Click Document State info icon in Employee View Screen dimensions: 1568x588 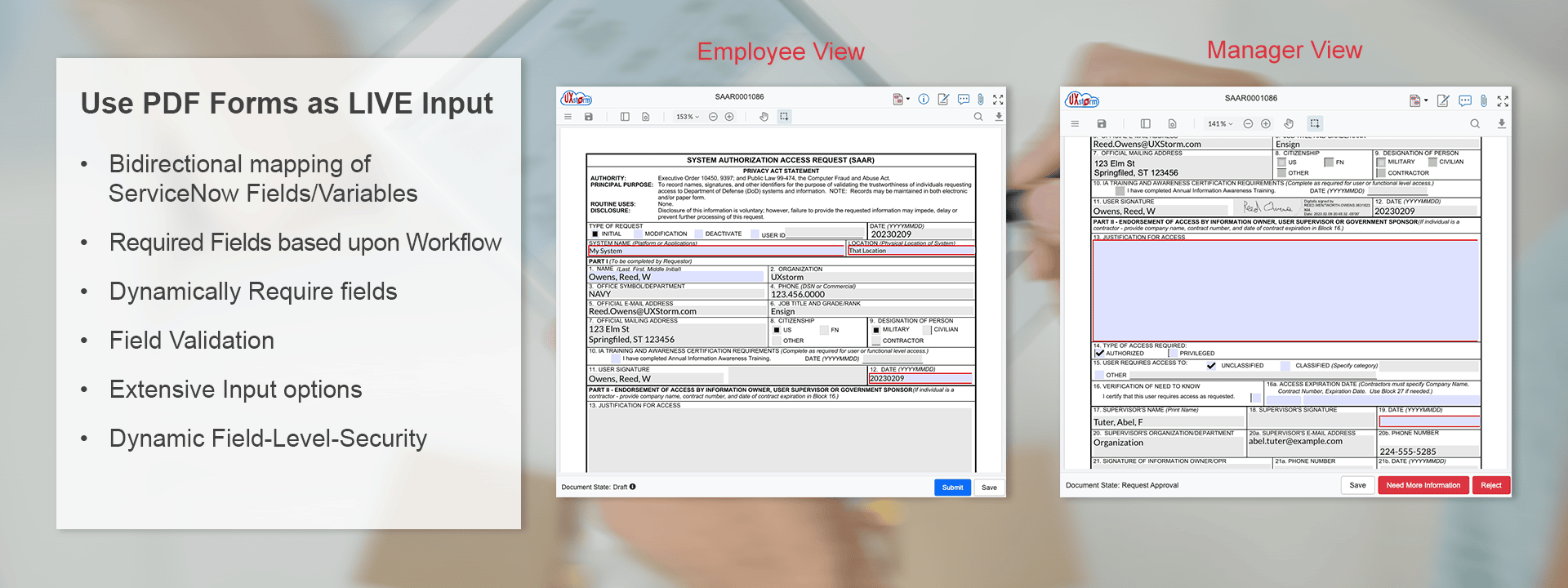(x=632, y=487)
